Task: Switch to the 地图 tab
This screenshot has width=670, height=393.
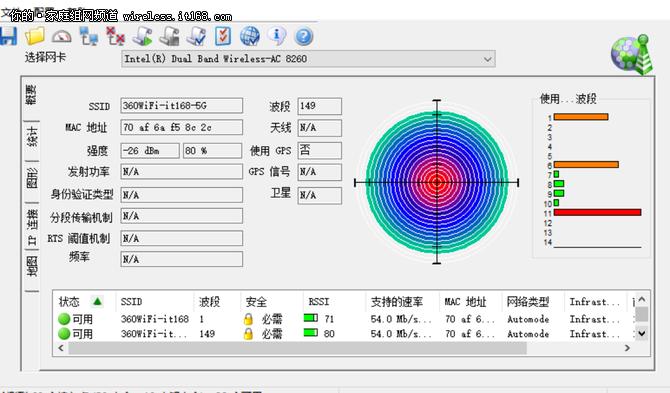Action: tap(32, 266)
